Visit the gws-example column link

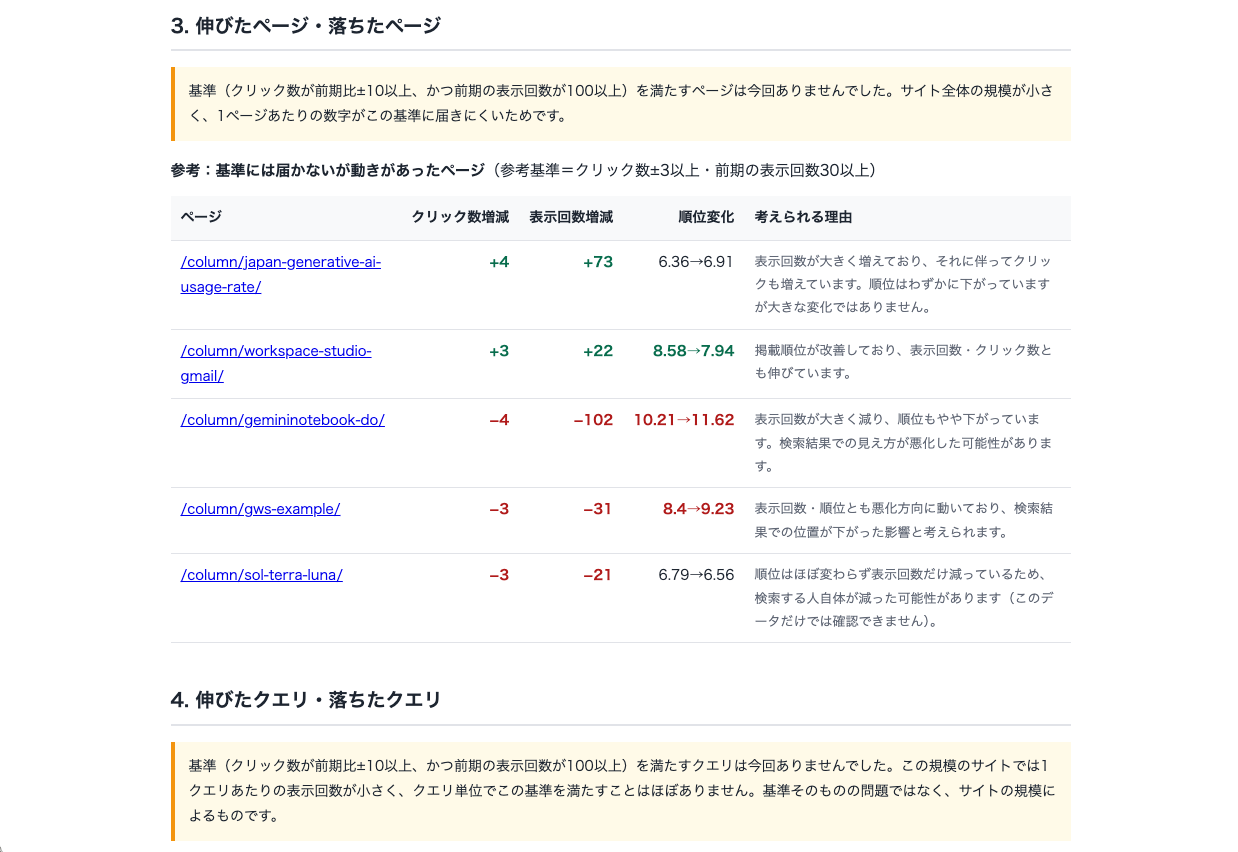(260, 509)
